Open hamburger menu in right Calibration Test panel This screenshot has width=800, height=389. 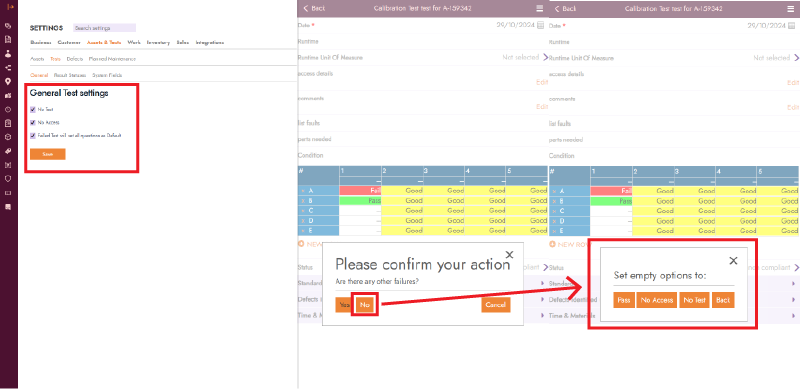coord(791,8)
